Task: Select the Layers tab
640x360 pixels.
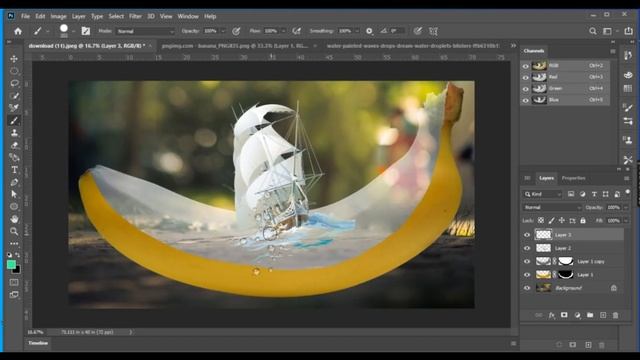Action: 546,178
